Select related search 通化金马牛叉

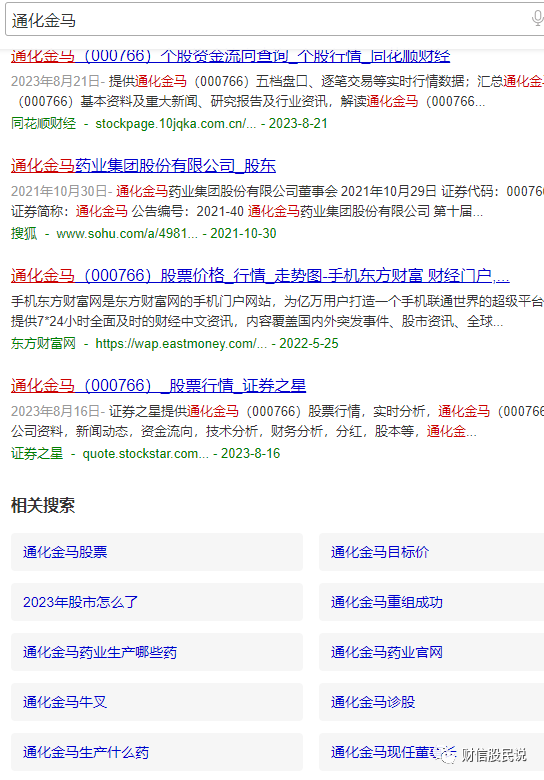(157, 702)
